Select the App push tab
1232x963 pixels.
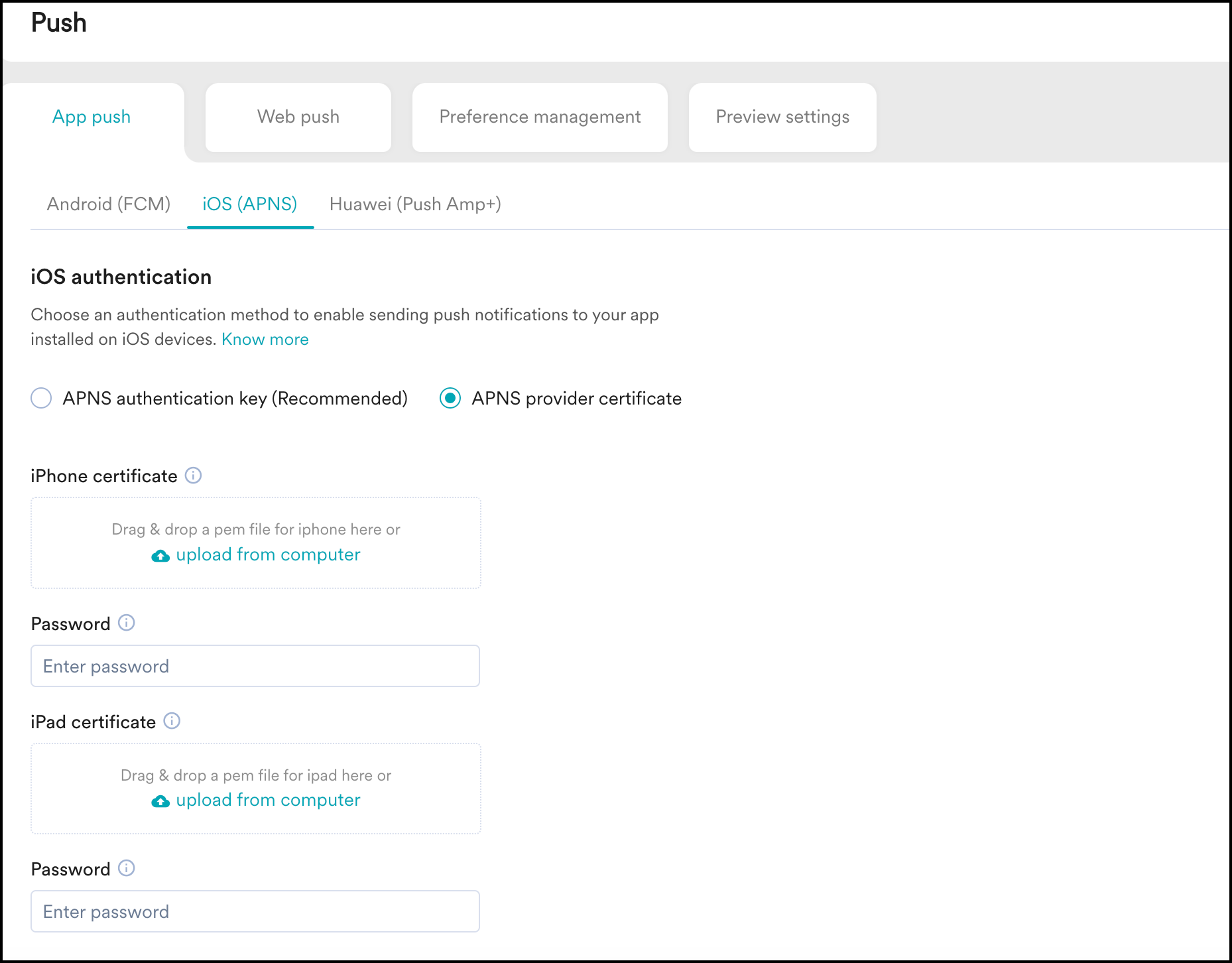pyautogui.click(x=92, y=117)
